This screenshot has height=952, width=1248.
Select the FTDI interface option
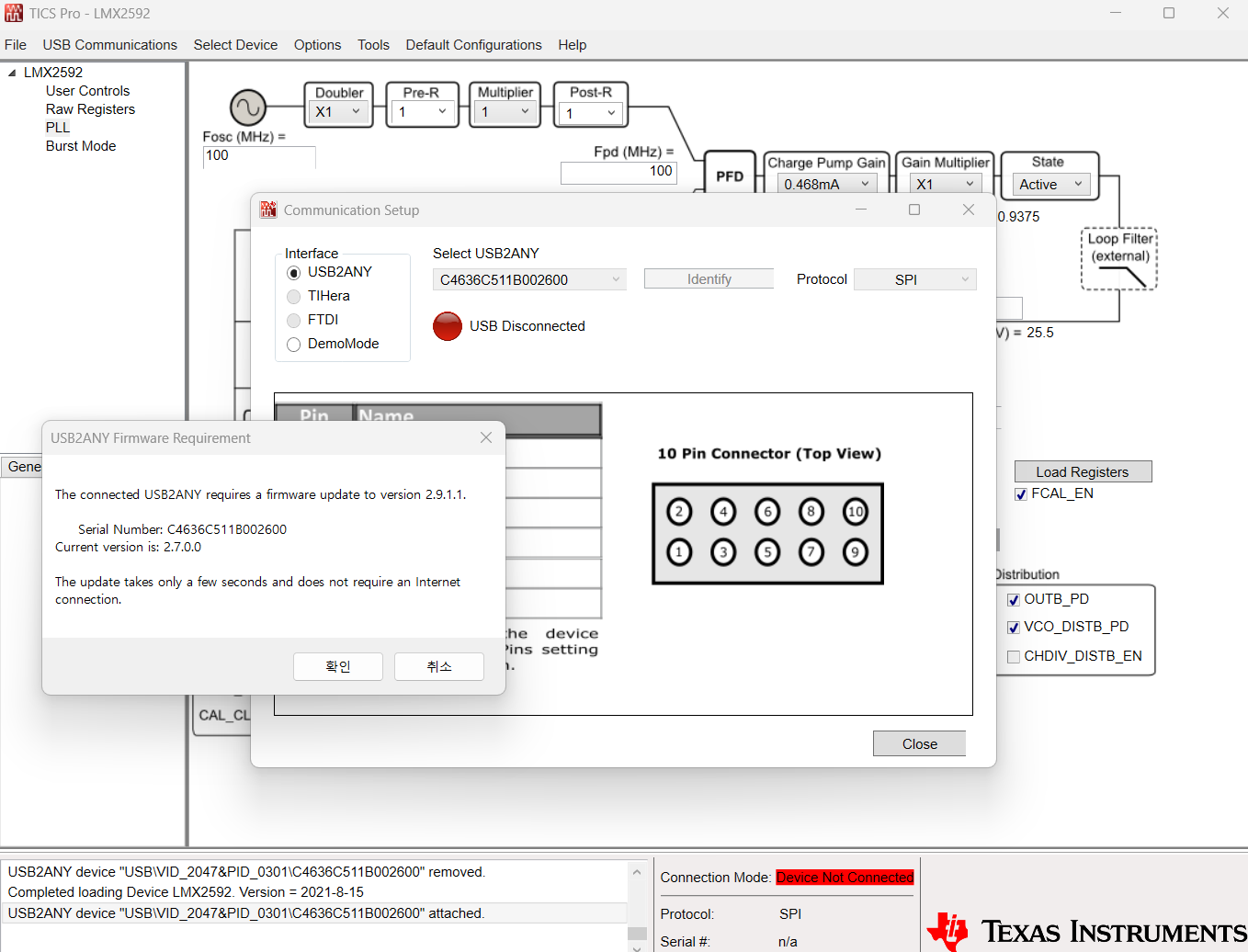(x=294, y=321)
